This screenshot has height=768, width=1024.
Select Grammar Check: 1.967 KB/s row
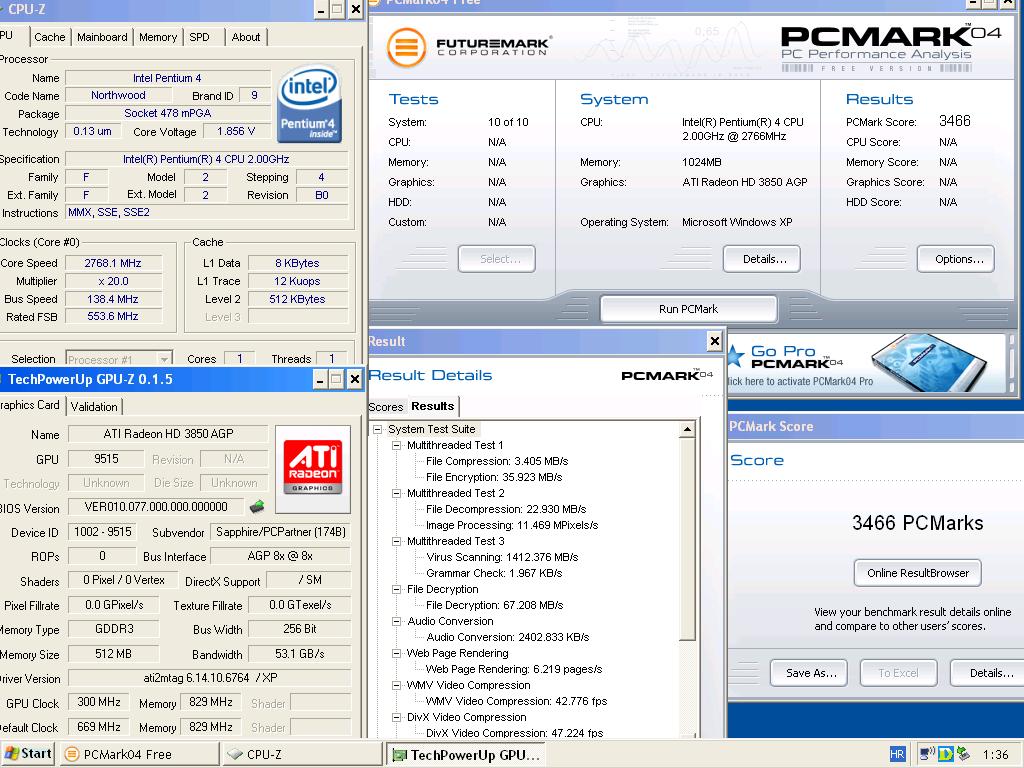click(x=494, y=573)
